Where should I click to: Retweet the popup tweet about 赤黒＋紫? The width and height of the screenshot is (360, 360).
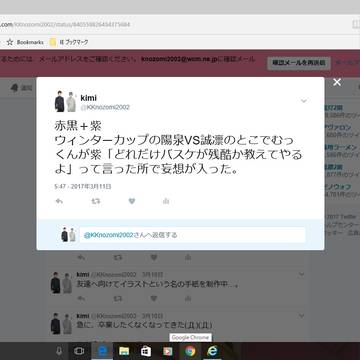click(x=96, y=201)
